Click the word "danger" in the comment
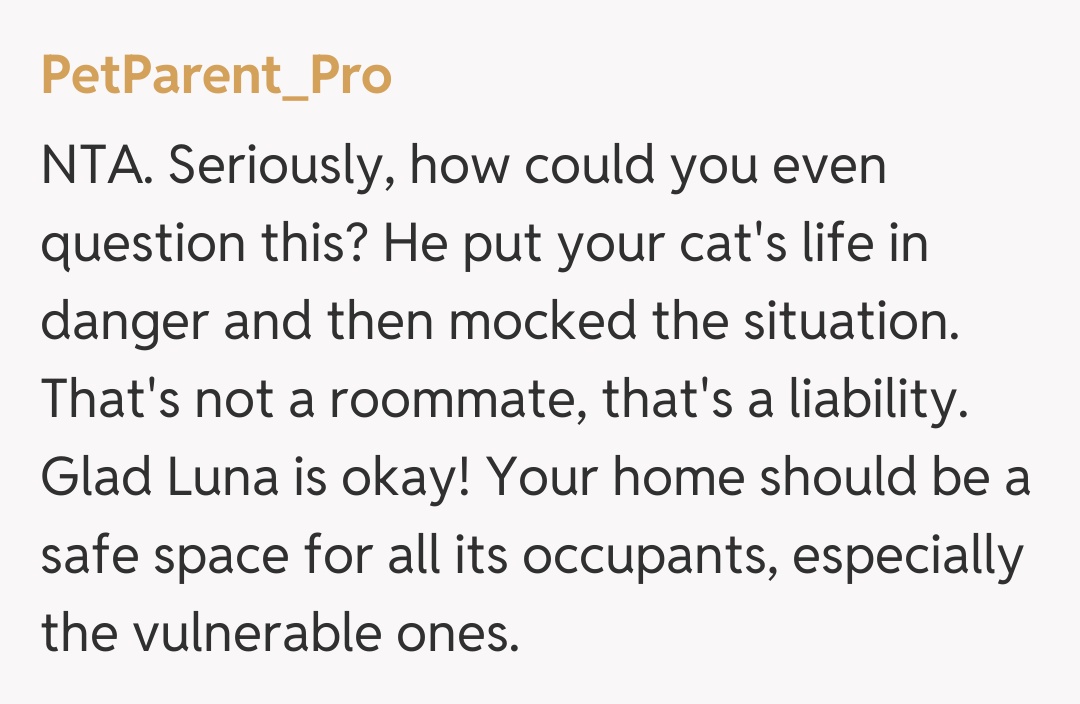 (124, 324)
